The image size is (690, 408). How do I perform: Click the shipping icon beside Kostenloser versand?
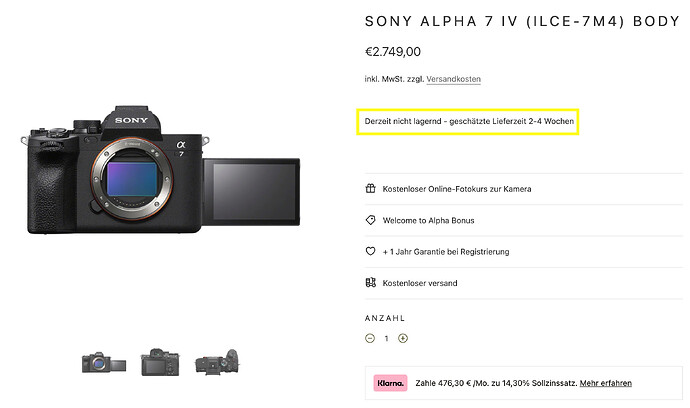[x=370, y=283]
